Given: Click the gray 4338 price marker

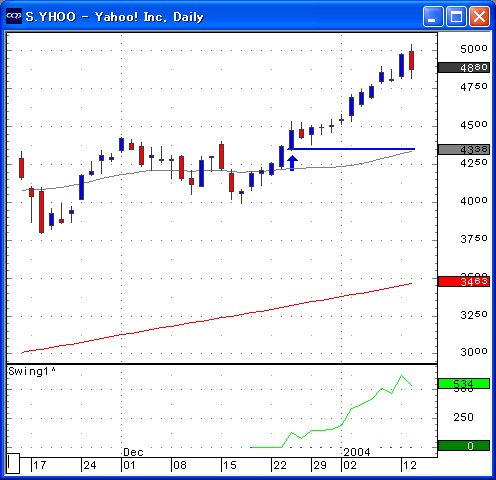Looking at the screenshot, I should point(464,149).
